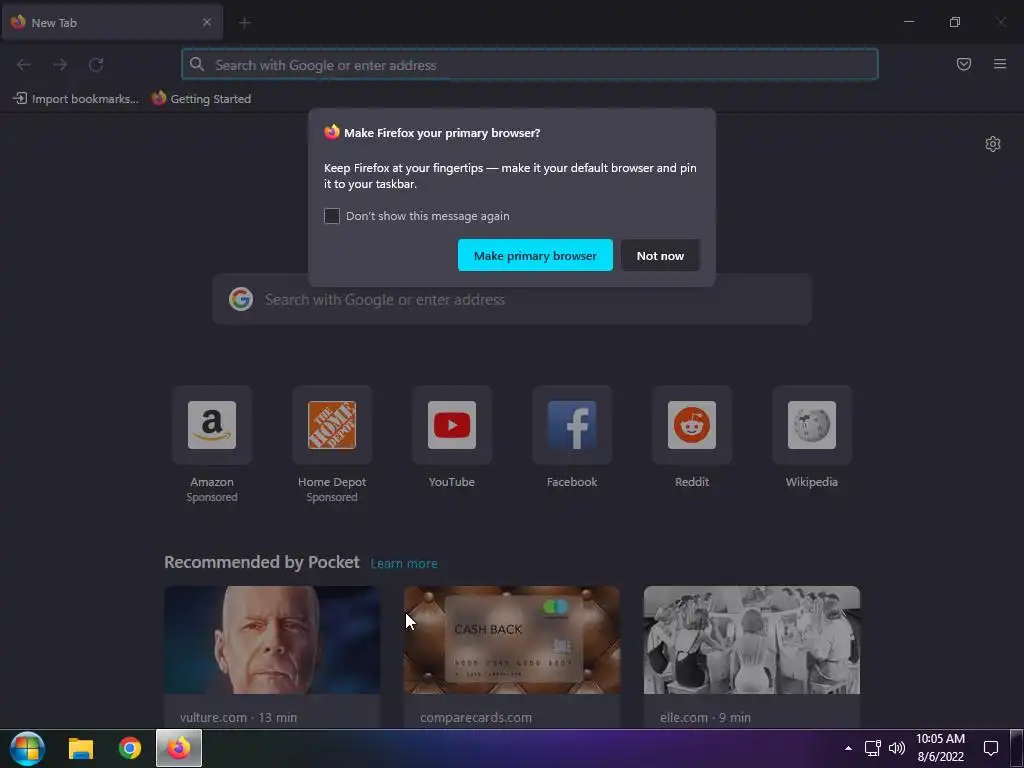Click Make primary browser button
The height and width of the screenshot is (768, 1024).
535,255
